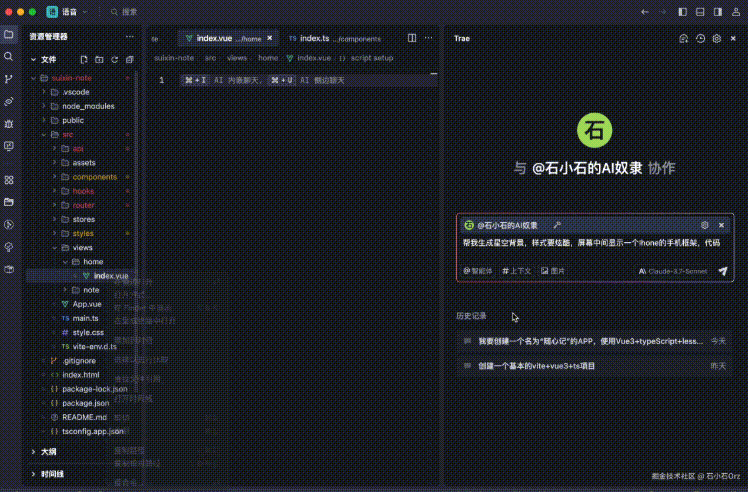Navigate back with the left arrow
Viewport: 748px width, 492px height.
tap(645, 12)
